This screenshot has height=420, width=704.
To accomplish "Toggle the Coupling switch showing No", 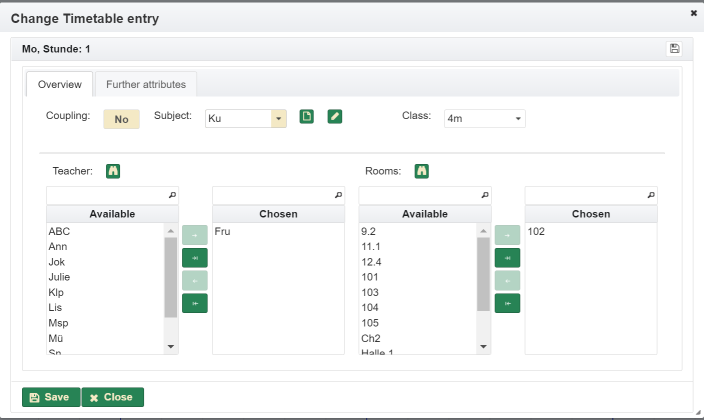I will coord(121,119).
